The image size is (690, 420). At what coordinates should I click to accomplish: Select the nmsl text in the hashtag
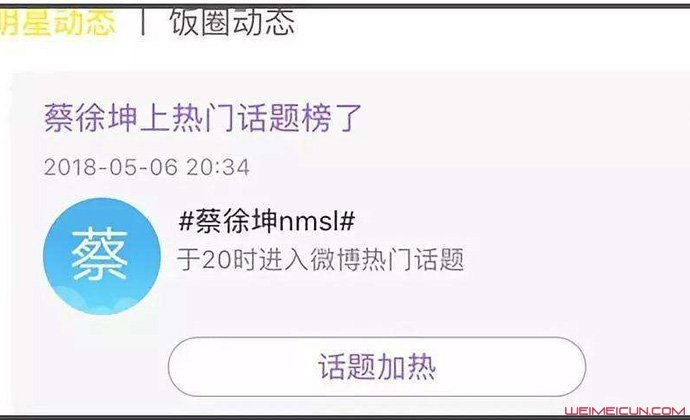(x=308, y=222)
